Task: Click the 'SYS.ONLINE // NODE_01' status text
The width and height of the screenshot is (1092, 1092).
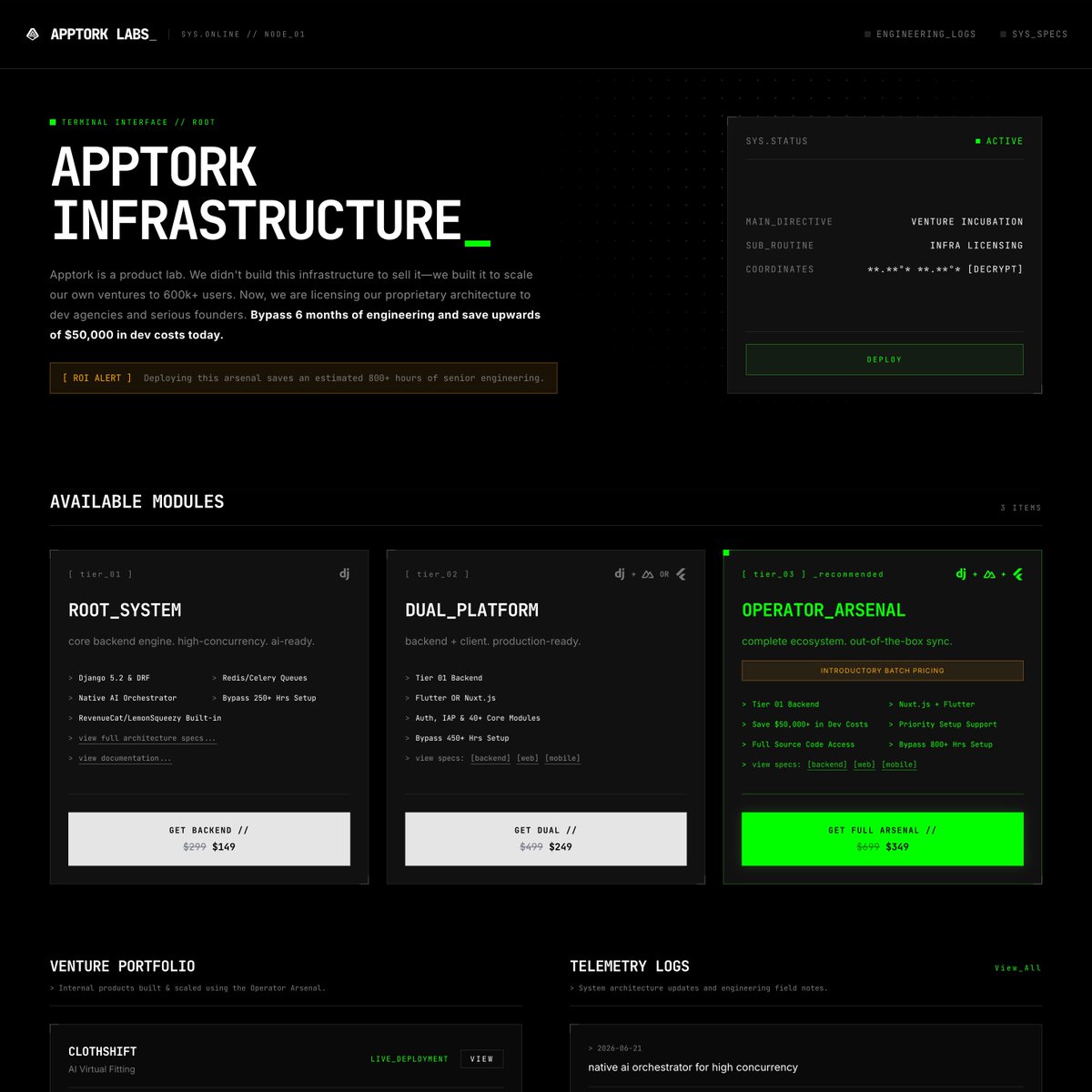Action: 243,35
